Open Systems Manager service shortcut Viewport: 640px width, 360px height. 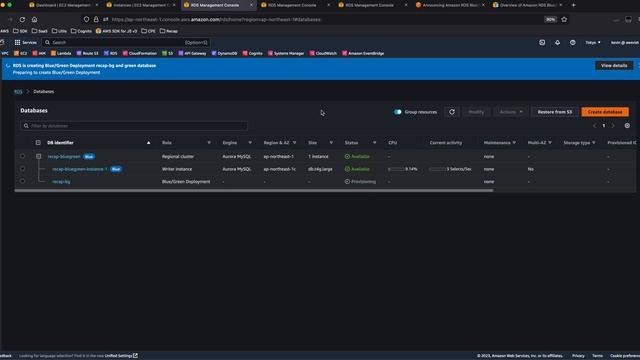click(x=286, y=53)
